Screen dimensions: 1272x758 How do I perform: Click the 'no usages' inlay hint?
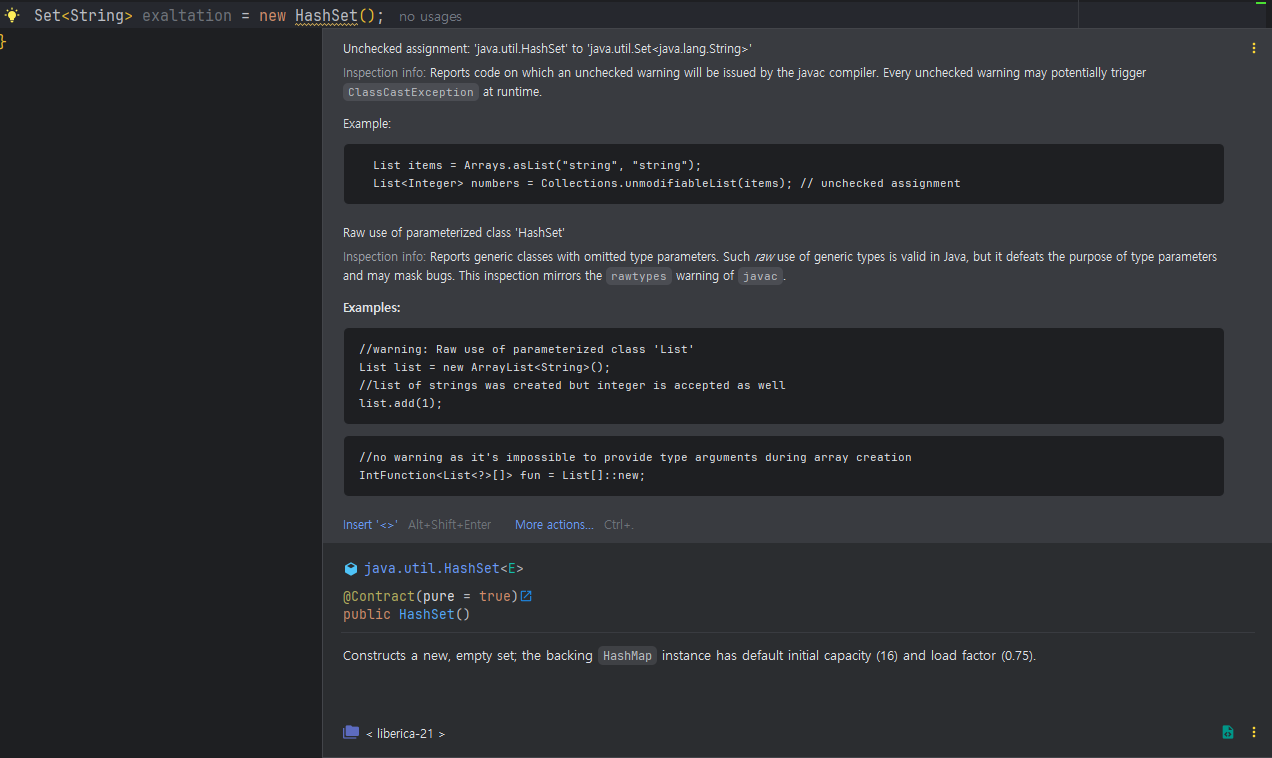coord(430,17)
